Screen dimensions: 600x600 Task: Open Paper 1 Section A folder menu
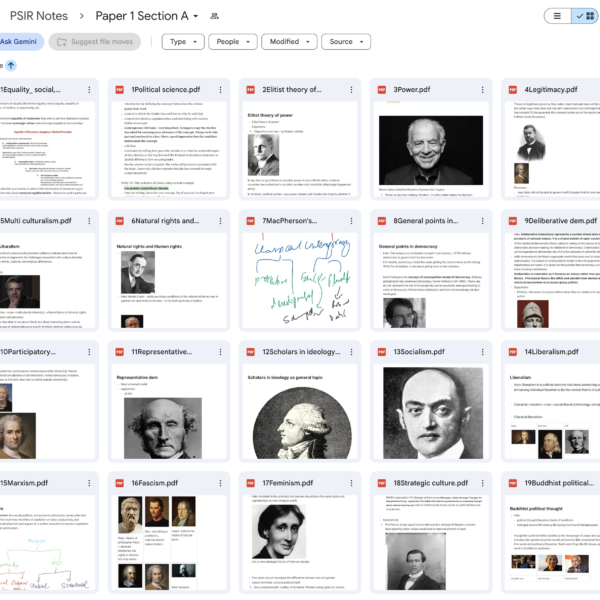pos(147,16)
